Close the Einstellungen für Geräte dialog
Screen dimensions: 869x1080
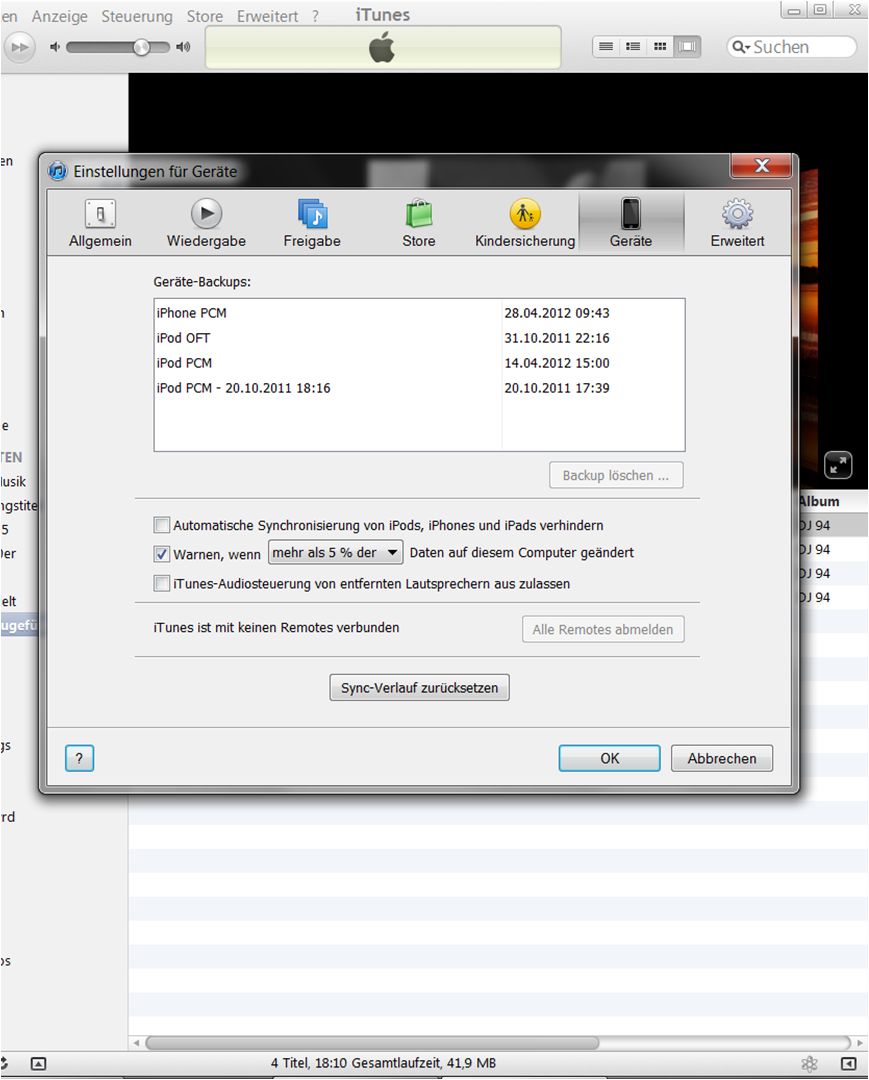pos(762,165)
